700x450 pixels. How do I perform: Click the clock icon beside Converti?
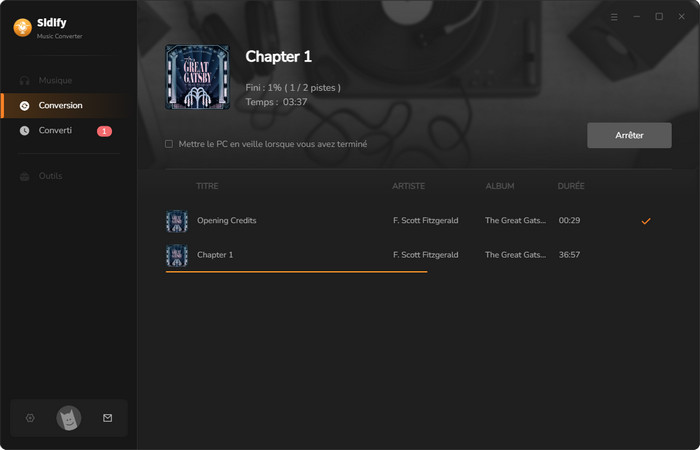click(25, 130)
